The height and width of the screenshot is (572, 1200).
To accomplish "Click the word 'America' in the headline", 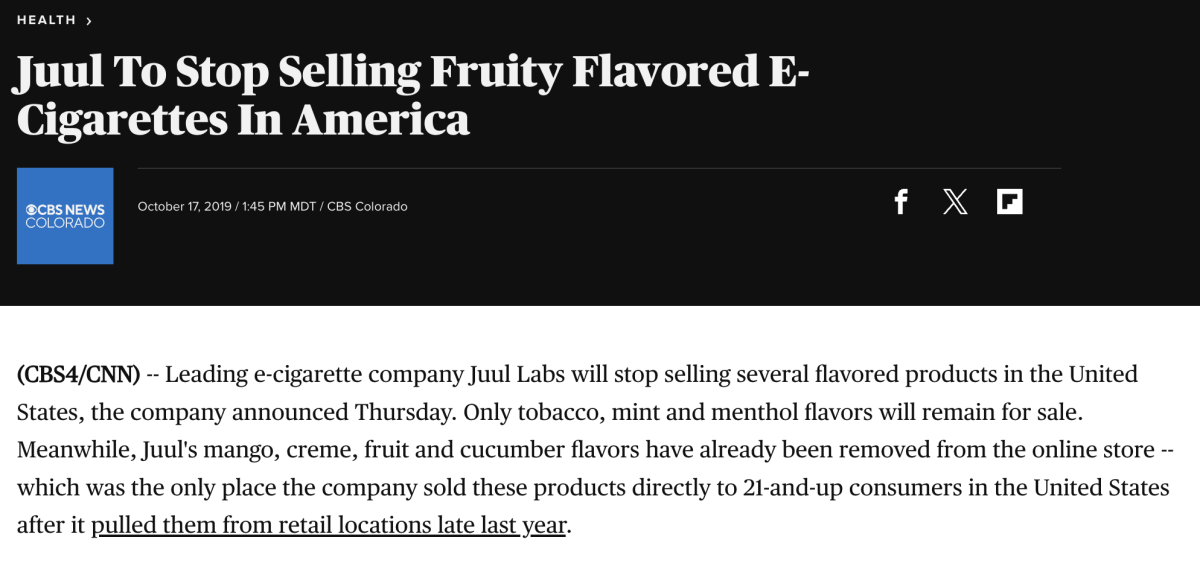I will click(x=381, y=120).
